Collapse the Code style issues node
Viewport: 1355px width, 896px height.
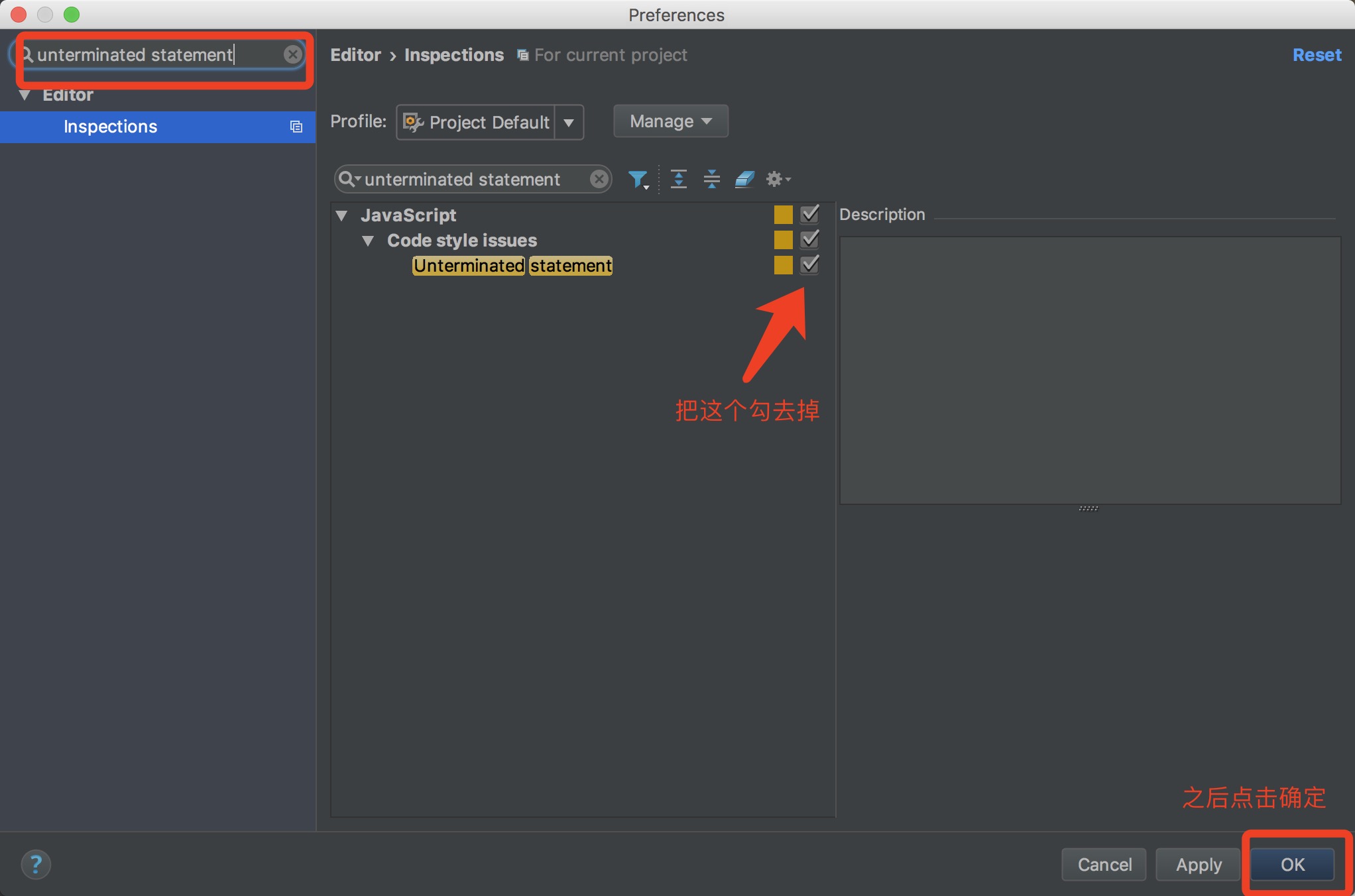(x=368, y=240)
